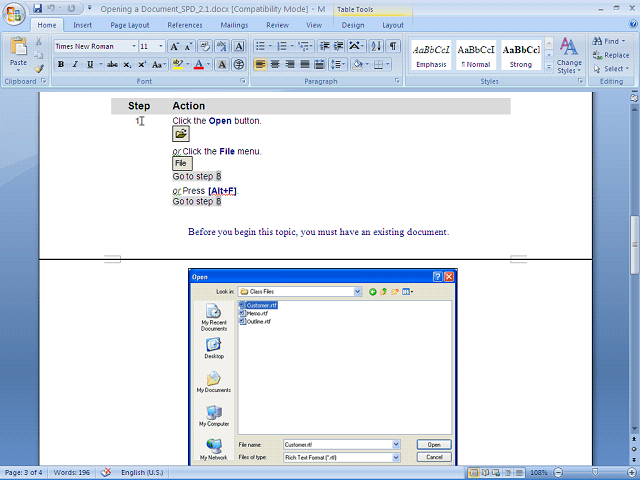Click Replace in Editing group

tap(611, 55)
